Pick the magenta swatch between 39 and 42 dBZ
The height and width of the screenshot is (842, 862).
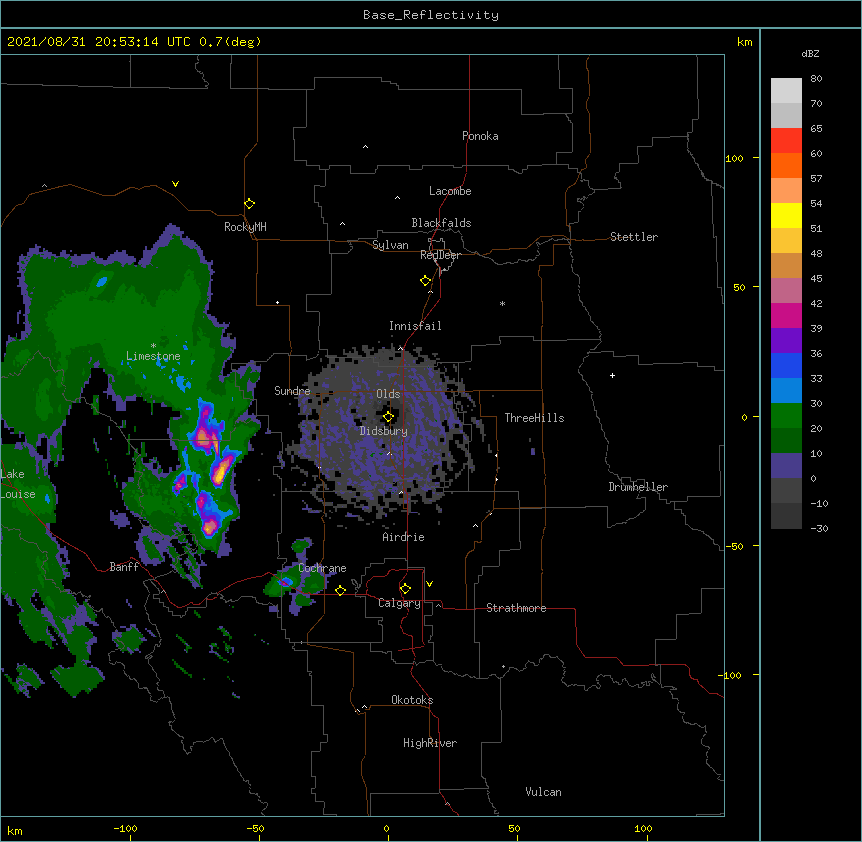tap(786, 315)
